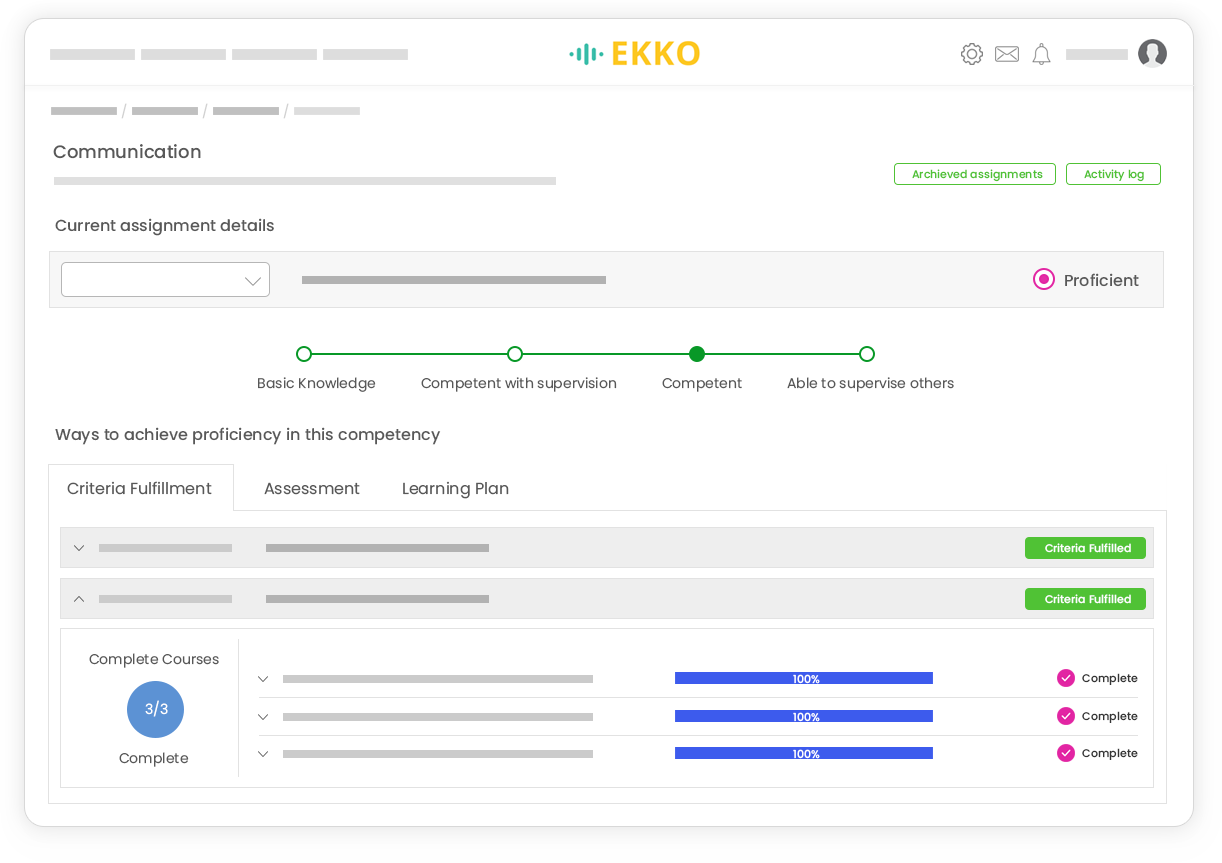Collapse the second criteria row chevron
The image size is (1222, 863).
pos(79,599)
